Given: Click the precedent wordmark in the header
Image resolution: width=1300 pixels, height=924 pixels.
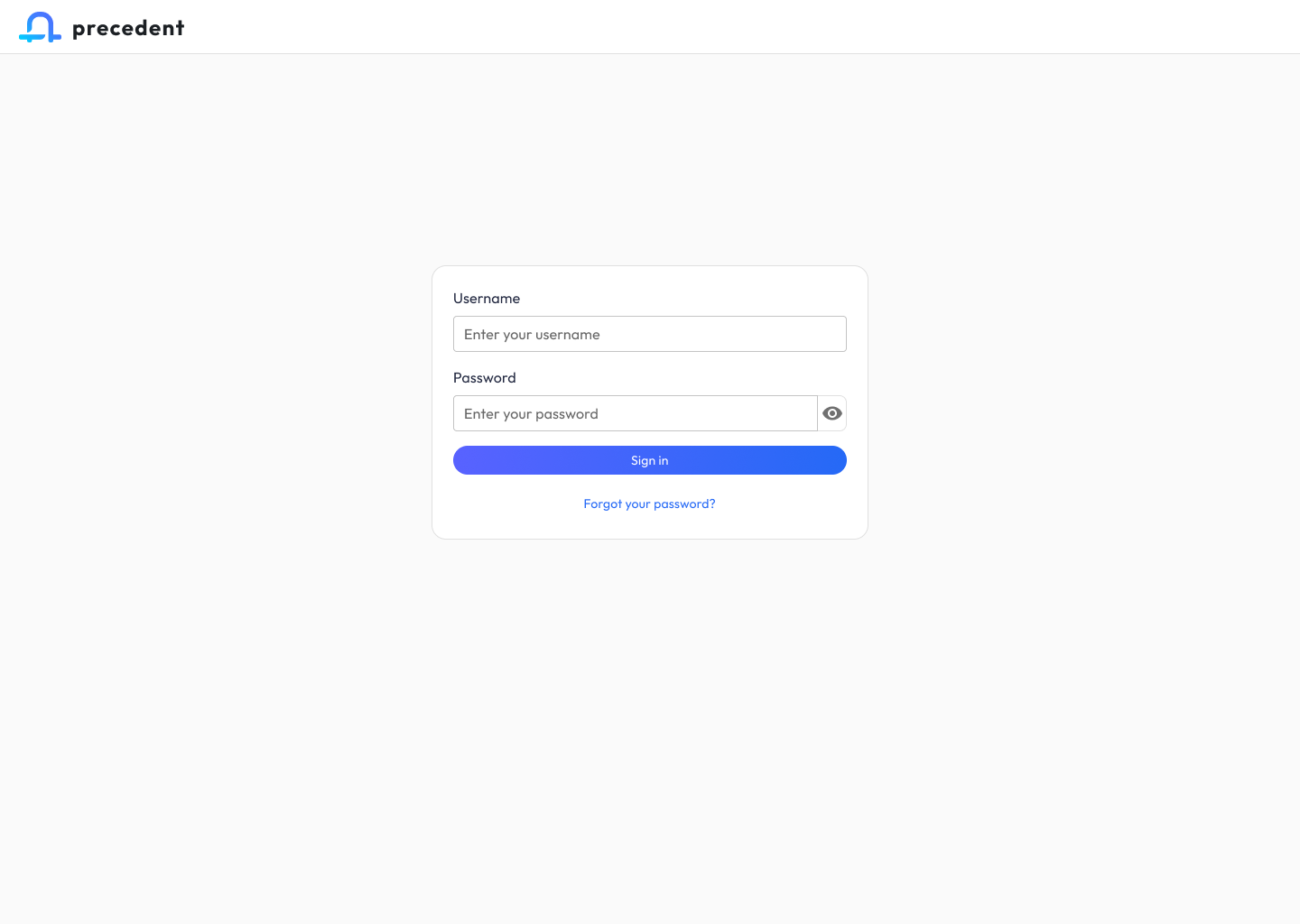Looking at the screenshot, I should point(128,28).
